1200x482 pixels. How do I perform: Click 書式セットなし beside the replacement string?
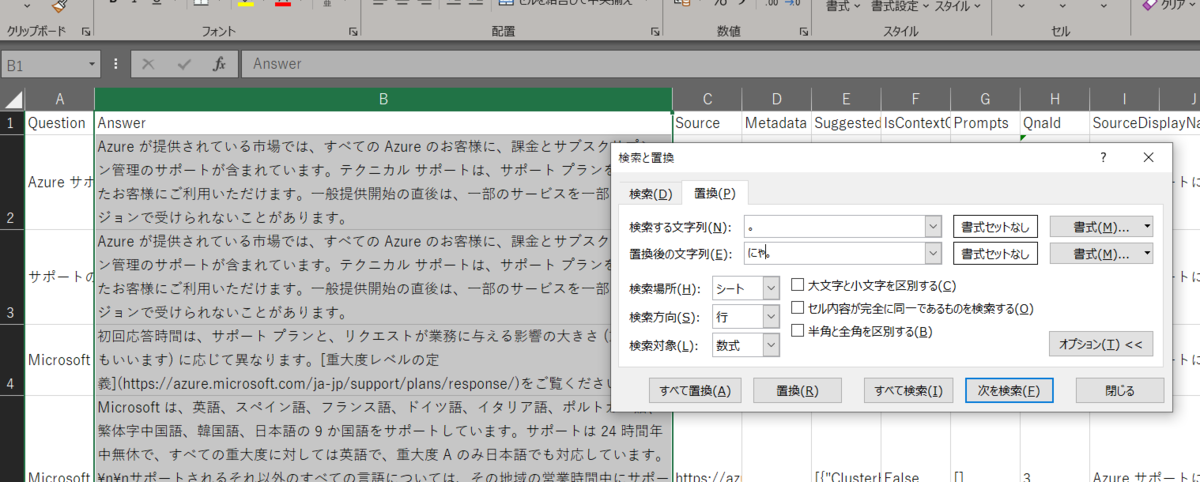click(995, 254)
